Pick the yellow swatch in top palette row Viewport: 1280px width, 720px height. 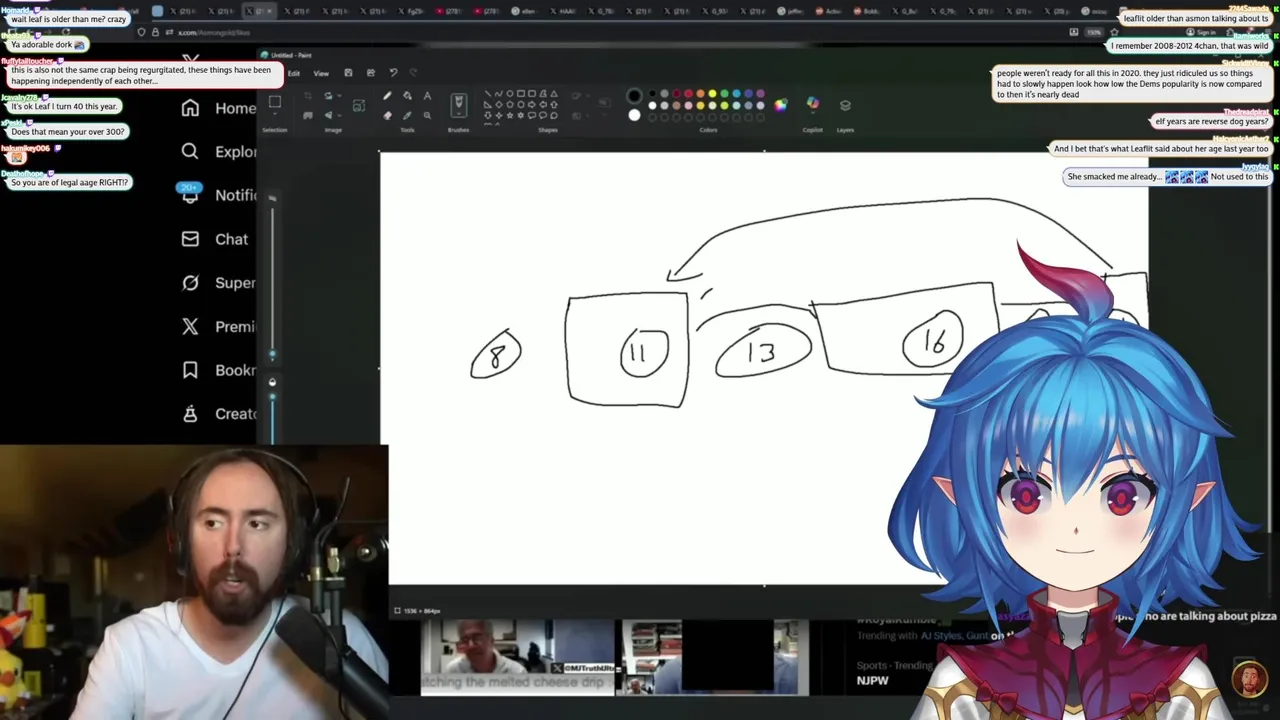[712, 93]
